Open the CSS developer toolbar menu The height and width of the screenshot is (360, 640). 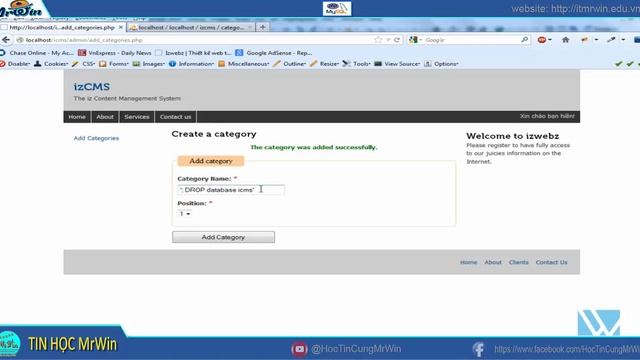point(84,64)
